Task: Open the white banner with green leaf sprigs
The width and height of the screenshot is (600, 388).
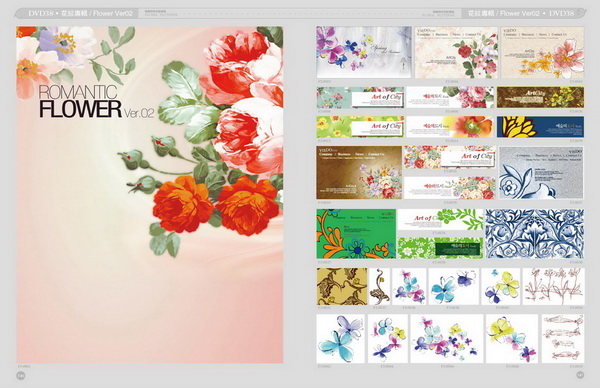Action: [440, 219]
